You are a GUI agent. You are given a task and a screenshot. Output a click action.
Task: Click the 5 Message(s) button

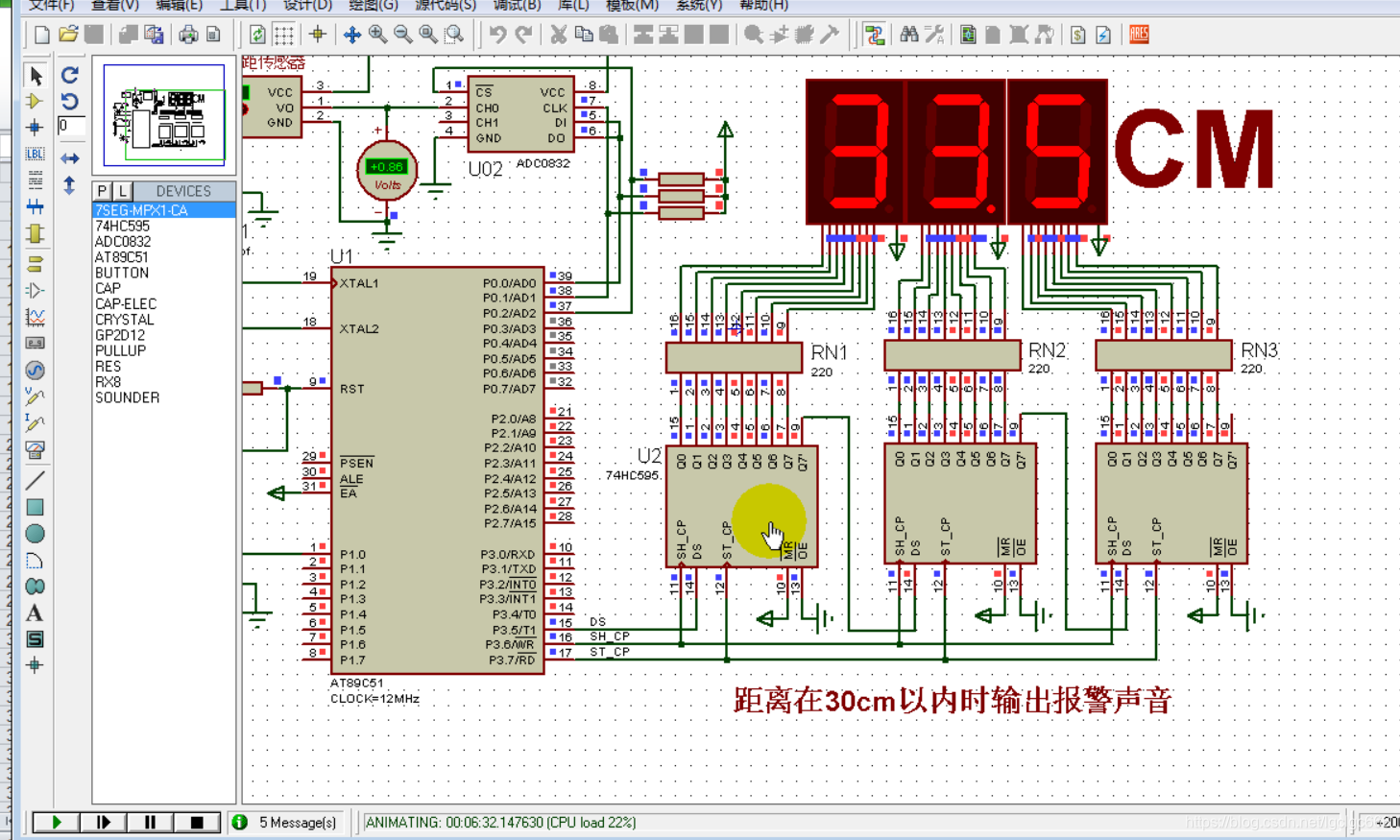coord(278,823)
